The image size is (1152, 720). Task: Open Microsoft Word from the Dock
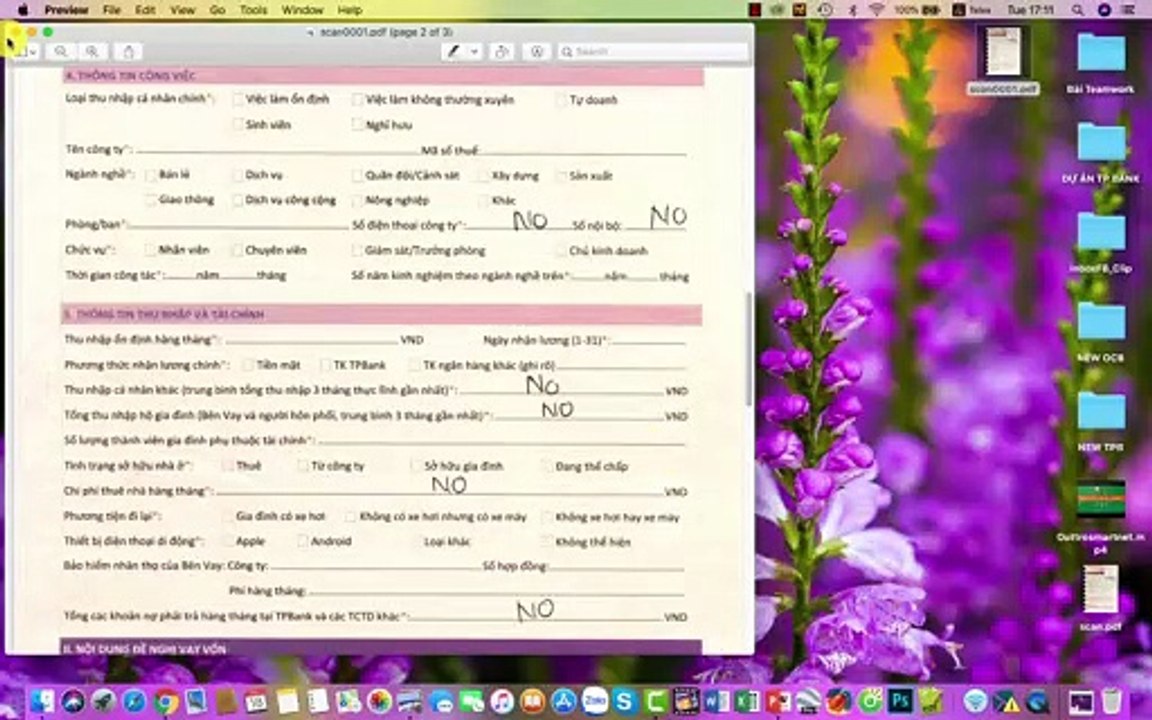coord(716,701)
